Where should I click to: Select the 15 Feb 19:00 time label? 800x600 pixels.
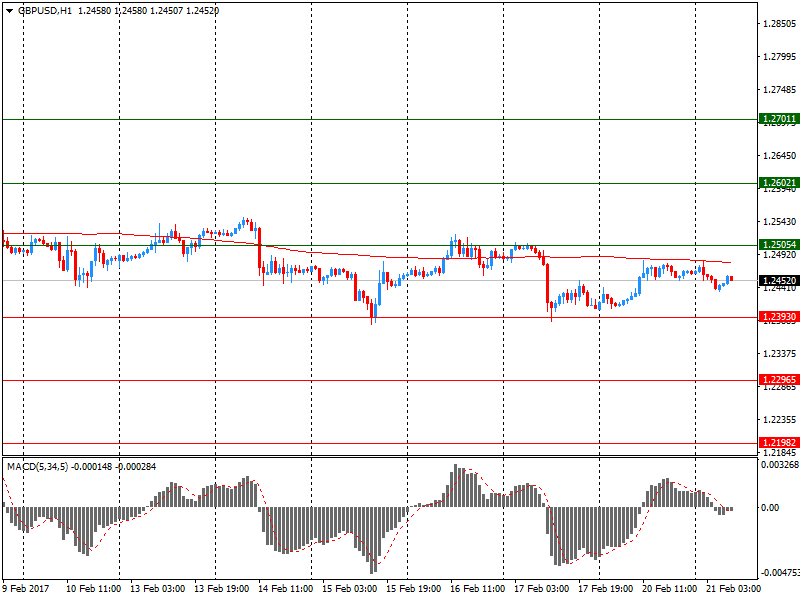(413, 589)
